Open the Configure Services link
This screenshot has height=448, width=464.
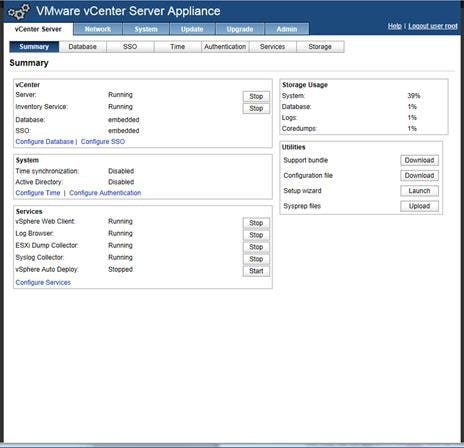click(43, 283)
